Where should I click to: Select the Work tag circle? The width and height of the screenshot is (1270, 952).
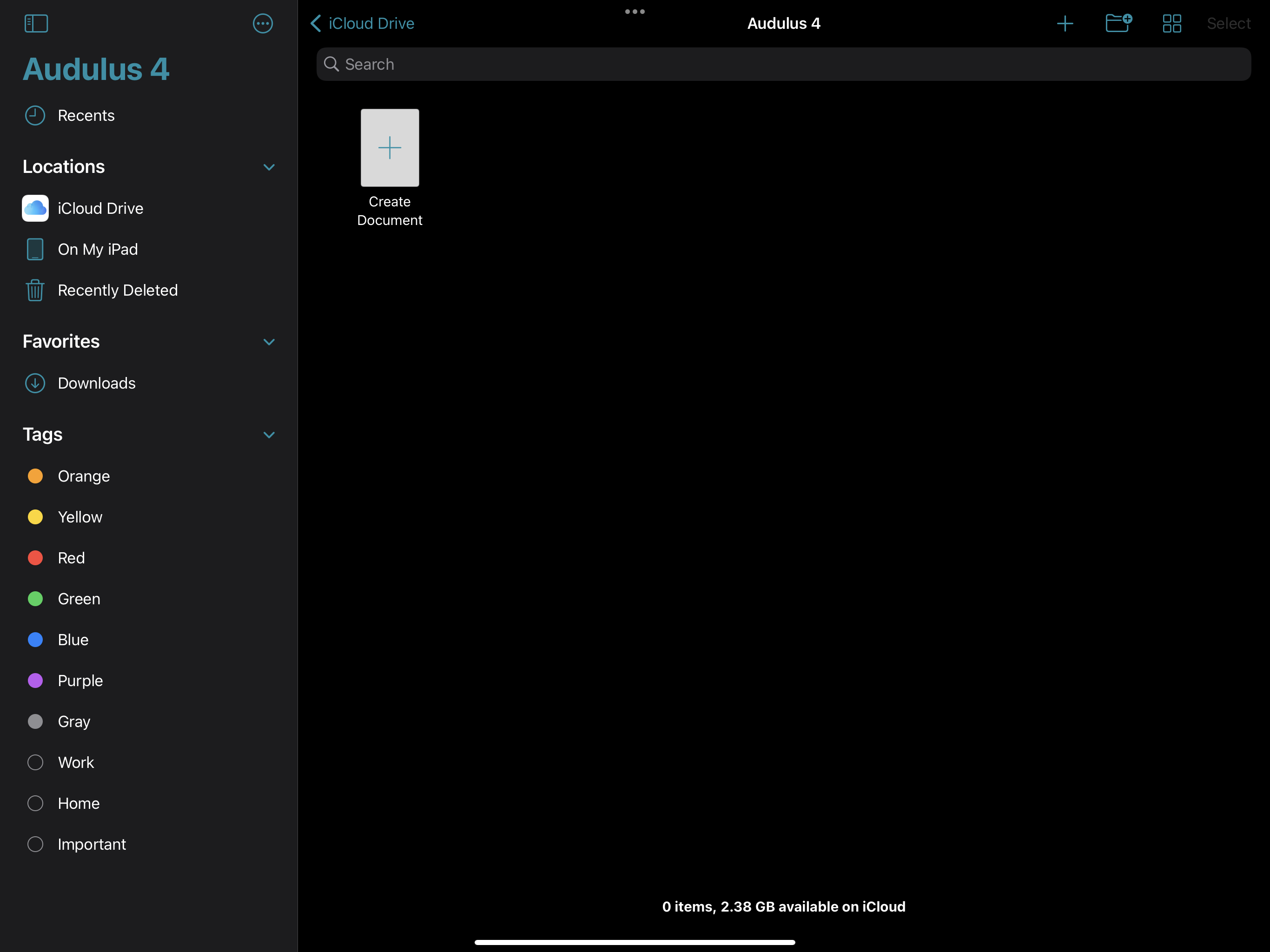[36, 762]
